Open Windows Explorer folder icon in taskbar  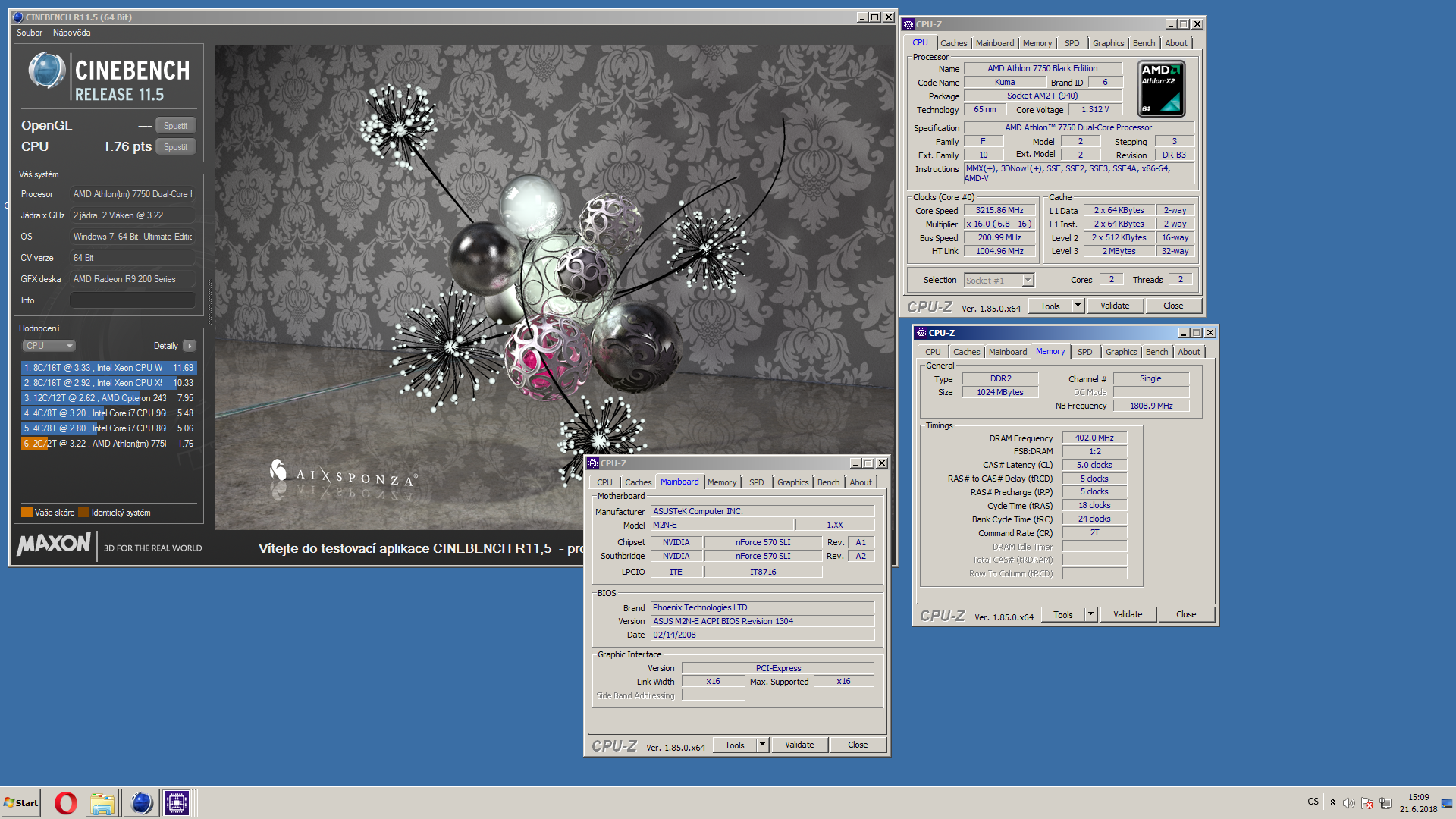(102, 802)
